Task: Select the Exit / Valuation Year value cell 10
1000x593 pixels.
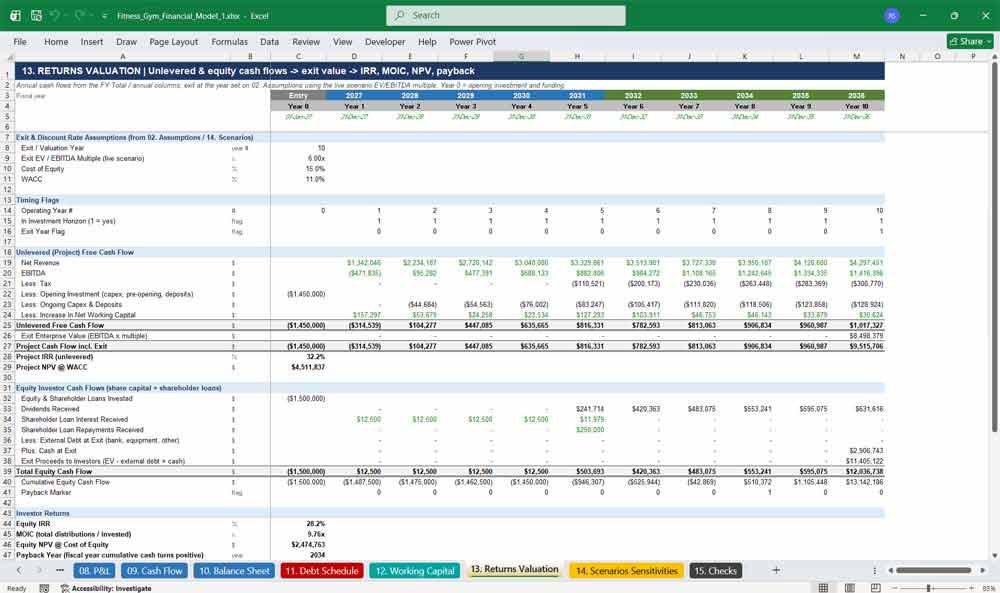Action: [298, 148]
